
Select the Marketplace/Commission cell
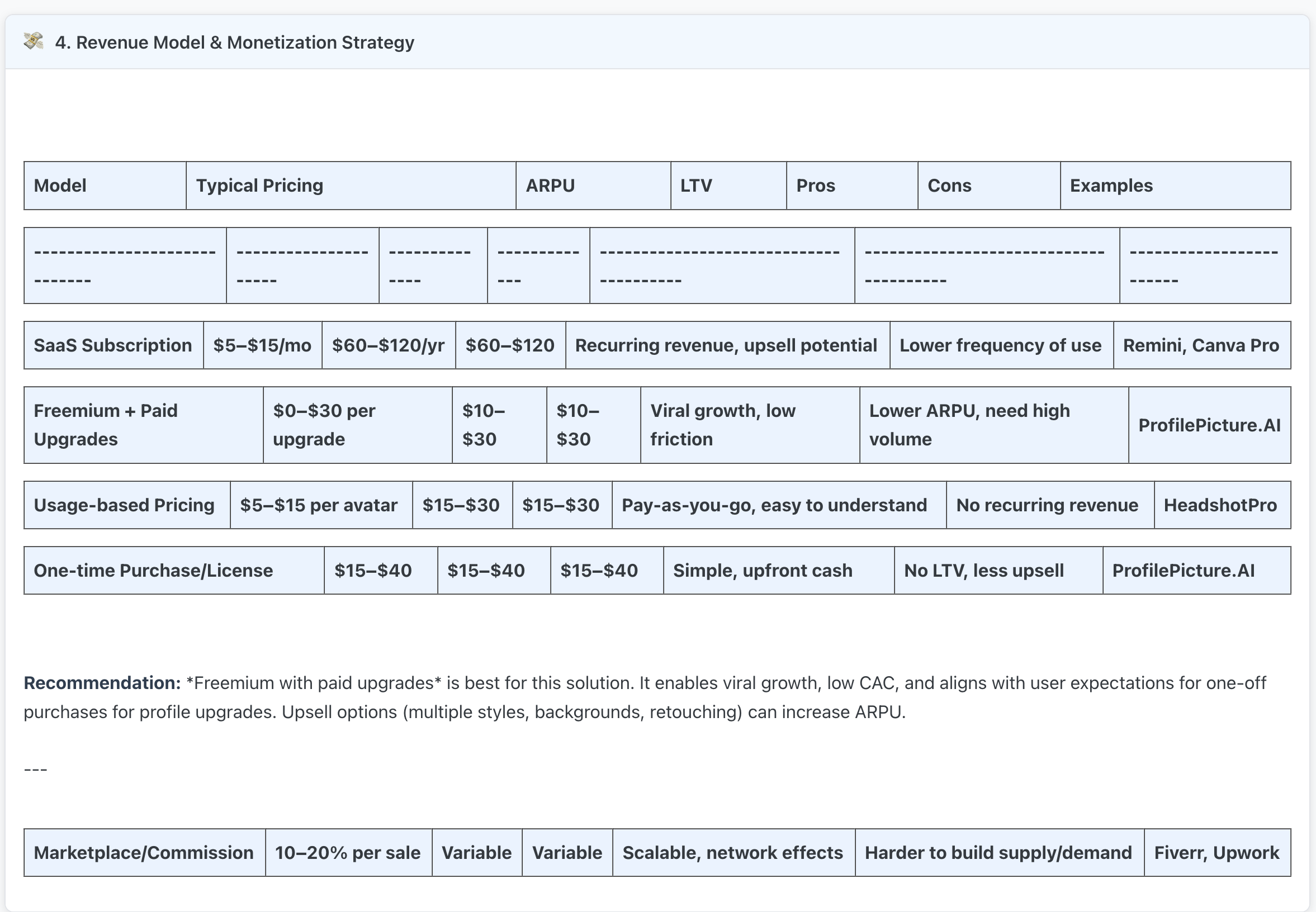click(x=144, y=853)
